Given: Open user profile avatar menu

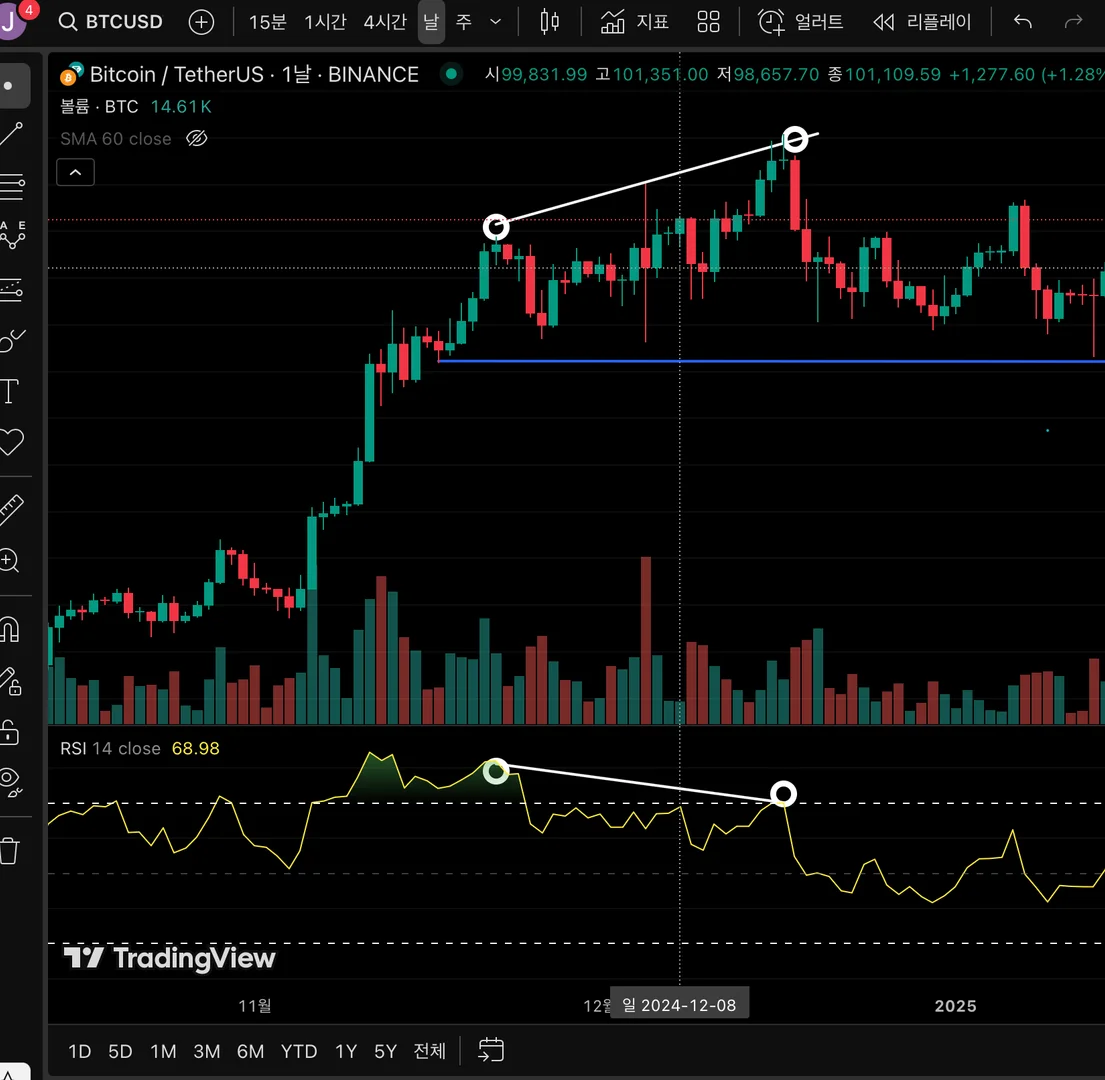Looking at the screenshot, I should pyautogui.click(x=12, y=20).
